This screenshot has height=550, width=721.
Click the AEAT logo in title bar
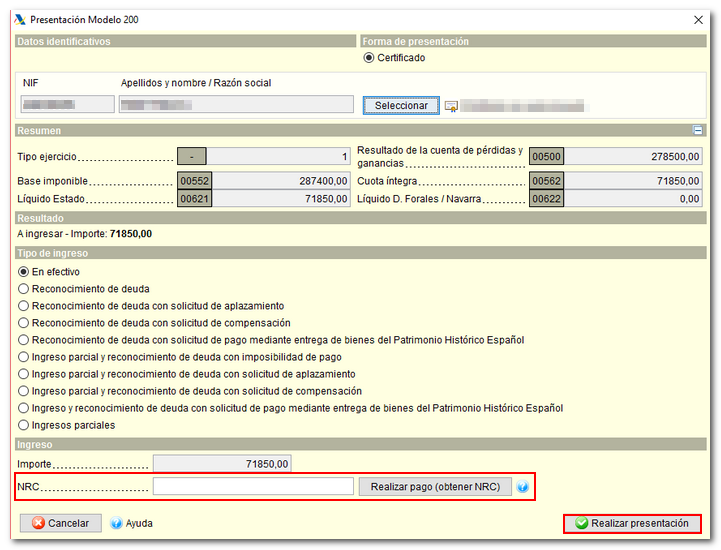[x=19, y=19]
